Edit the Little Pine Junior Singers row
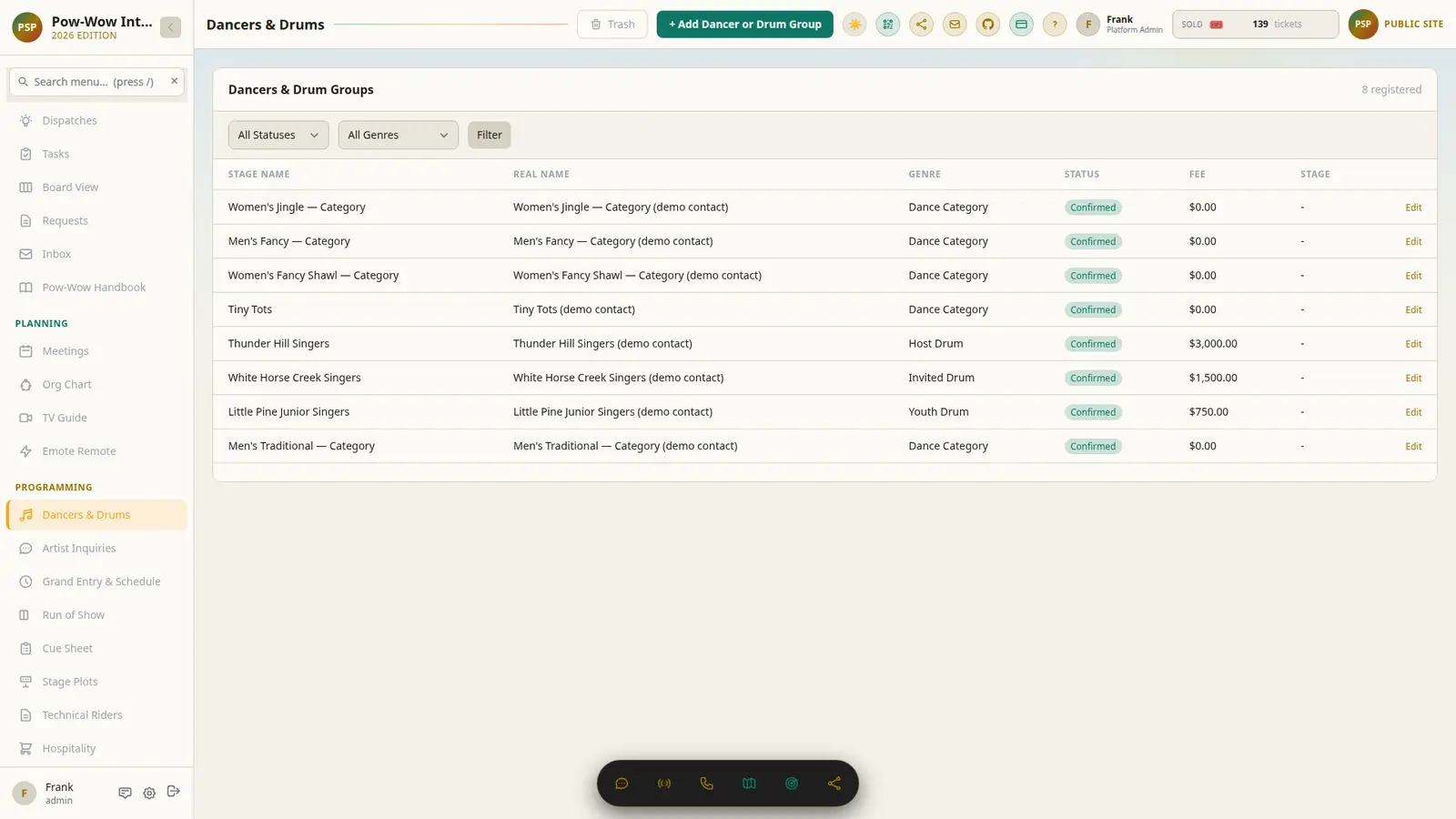Screen dimensions: 1456x819 click(1413, 412)
